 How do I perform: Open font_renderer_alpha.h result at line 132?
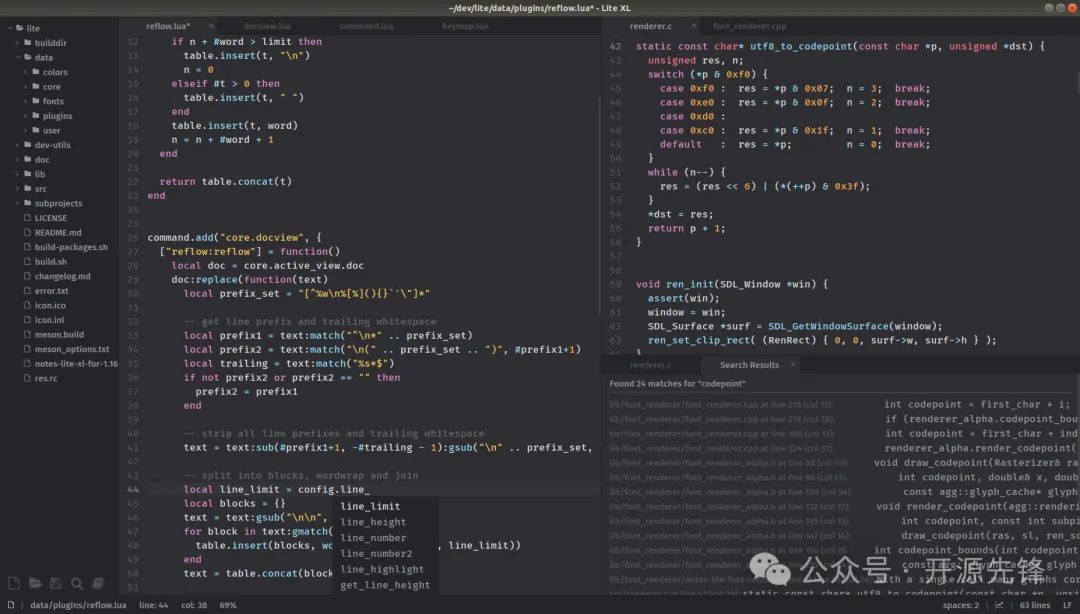pos(729,506)
